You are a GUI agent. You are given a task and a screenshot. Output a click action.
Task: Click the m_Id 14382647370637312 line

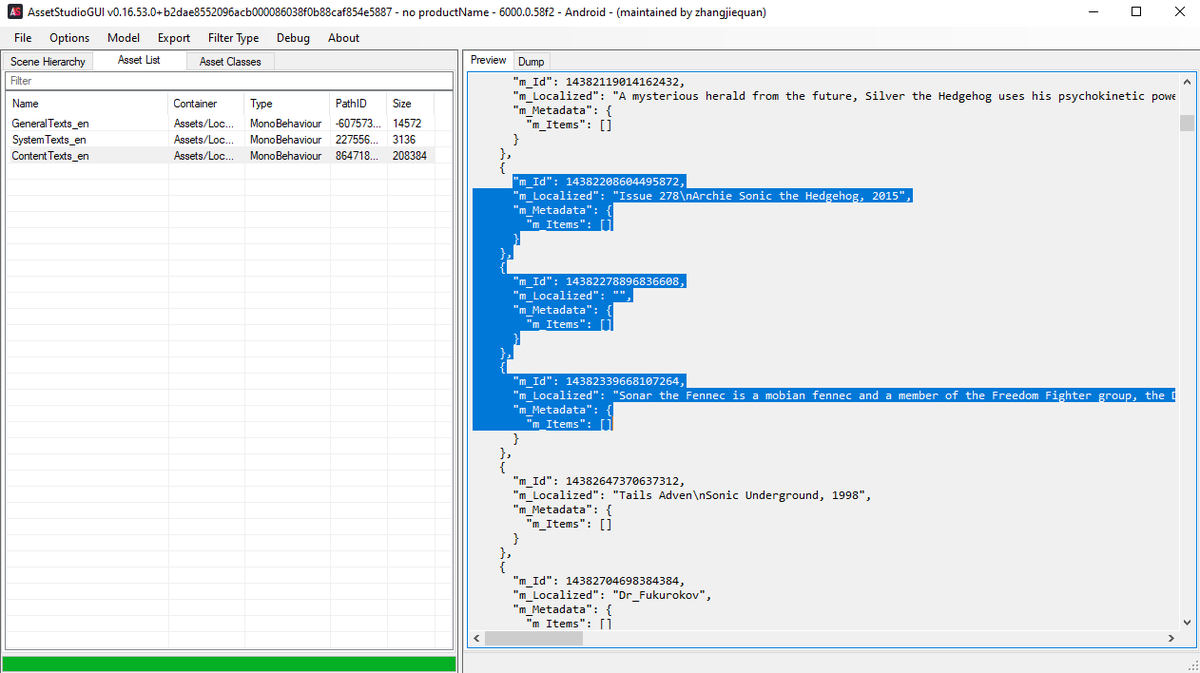click(599, 481)
